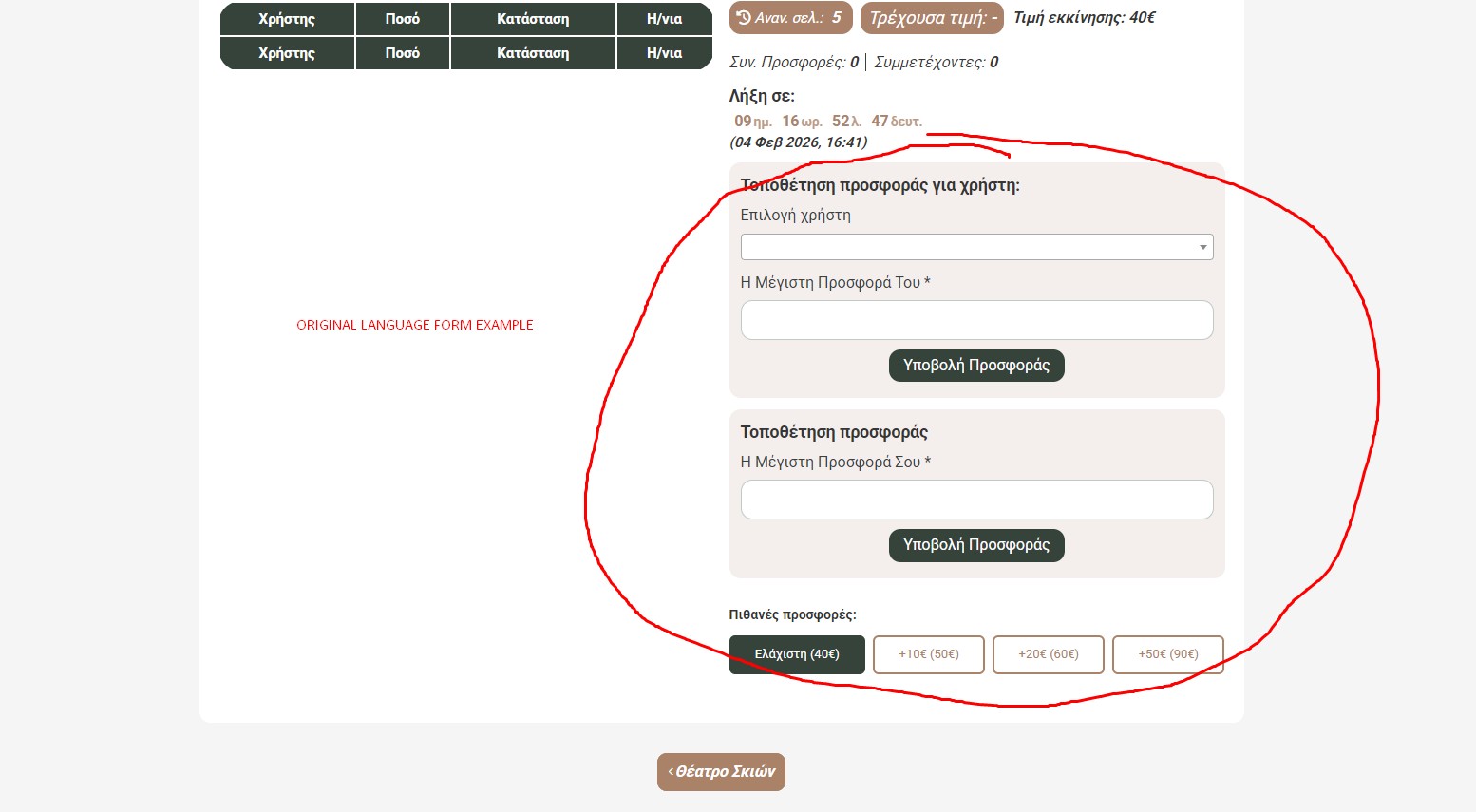The image size is (1476, 812).
Task: Click the refresh icon beside "Αναν. σελ."
Action: 744,18
